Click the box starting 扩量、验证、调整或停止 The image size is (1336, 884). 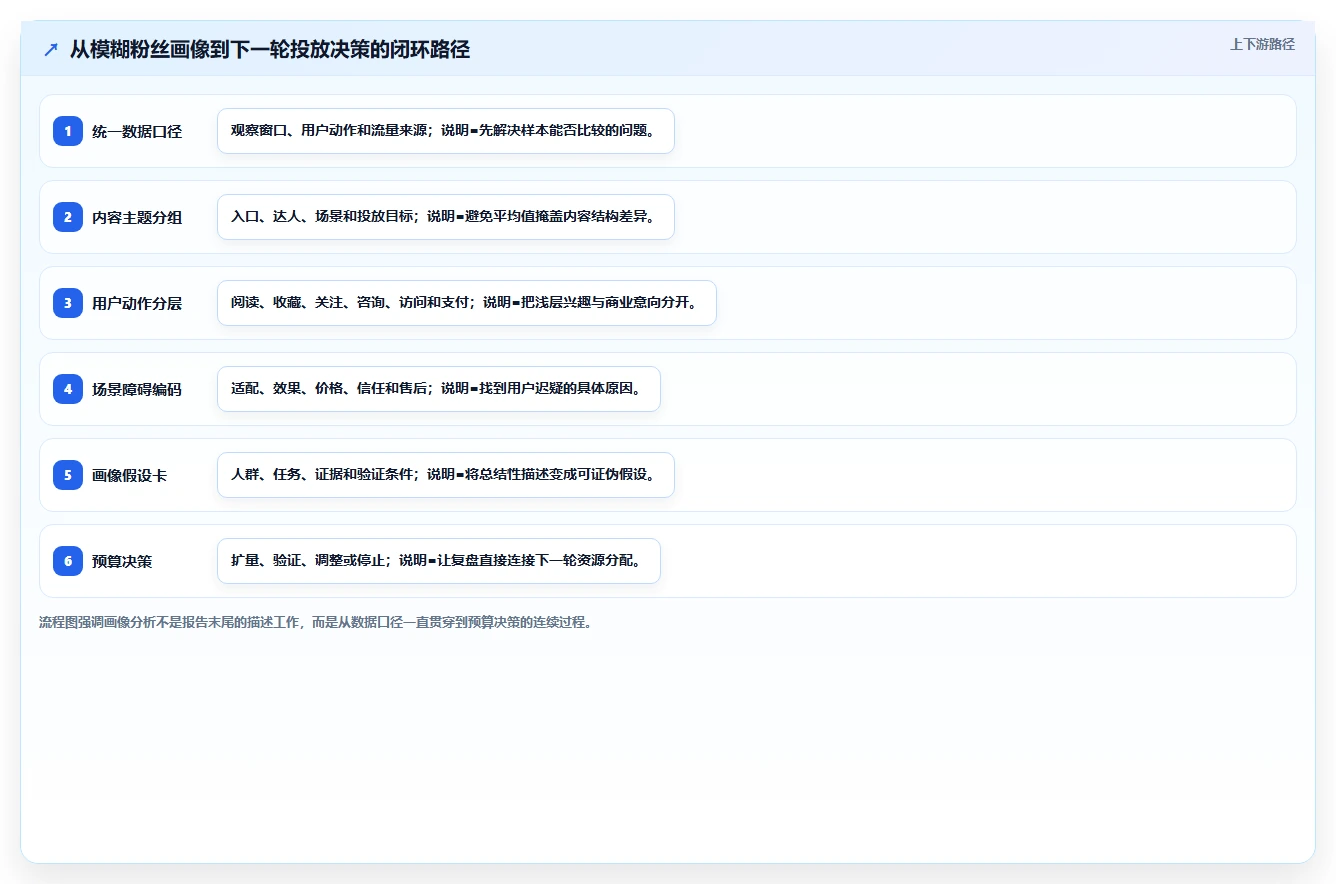(439, 561)
